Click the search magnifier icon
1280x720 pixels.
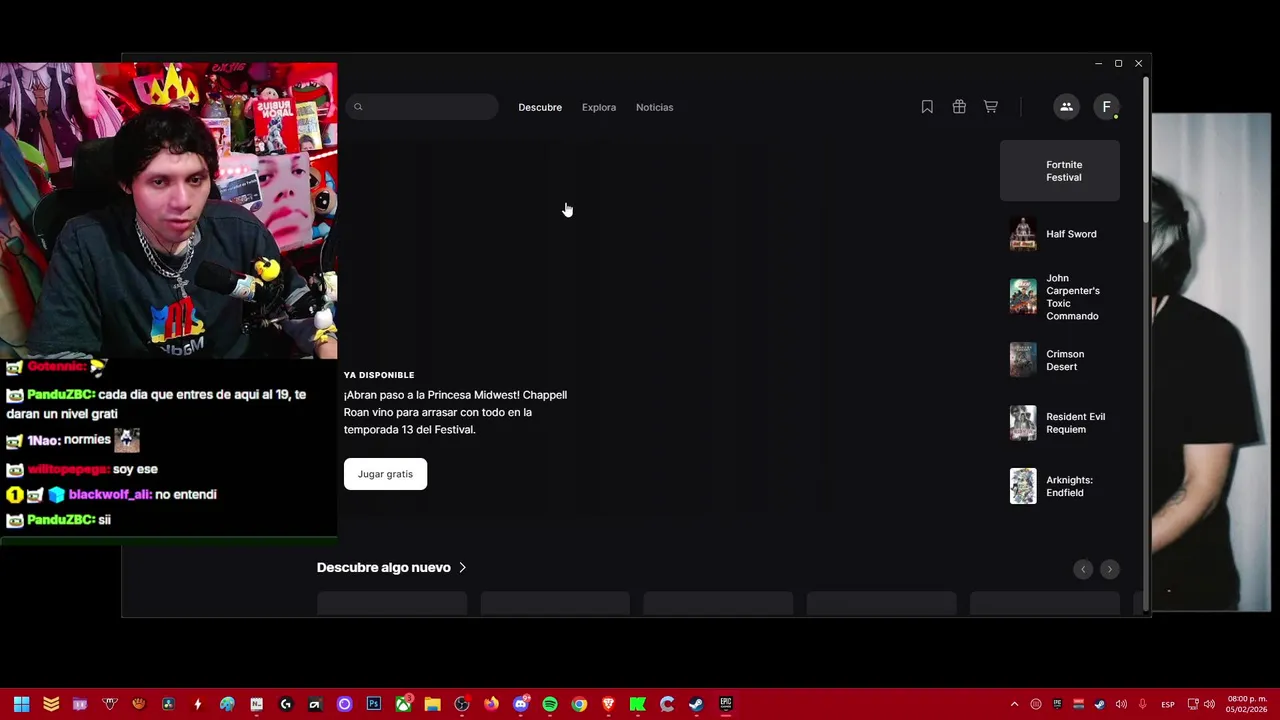coord(358,107)
